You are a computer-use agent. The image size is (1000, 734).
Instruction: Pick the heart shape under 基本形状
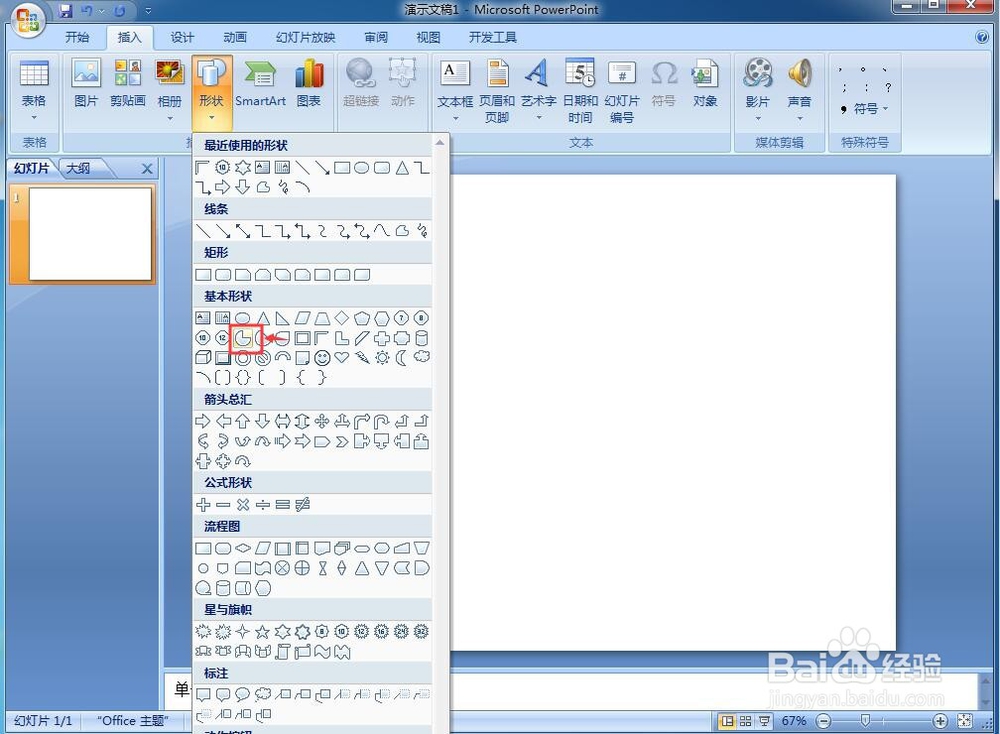(x=341, y=358)
